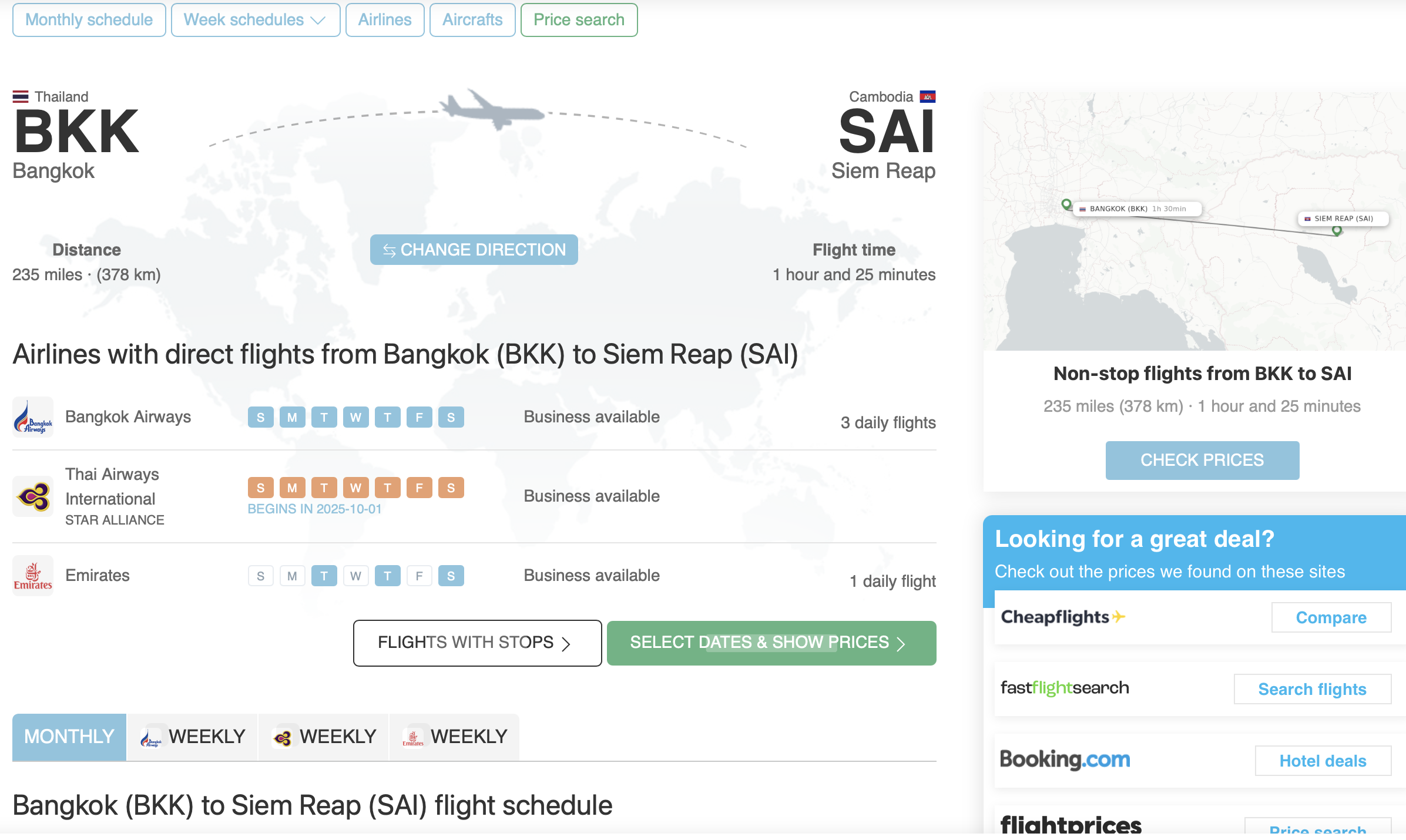Click Non-stop flights from BKK to SAI heading
Screen dimensions: 1406x840
click(1202, 374)
